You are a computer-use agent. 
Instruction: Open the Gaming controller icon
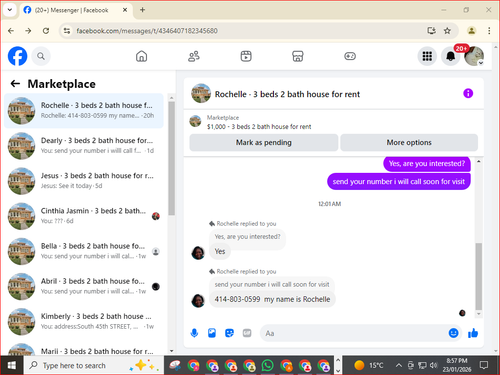click(x=350, y=56)
